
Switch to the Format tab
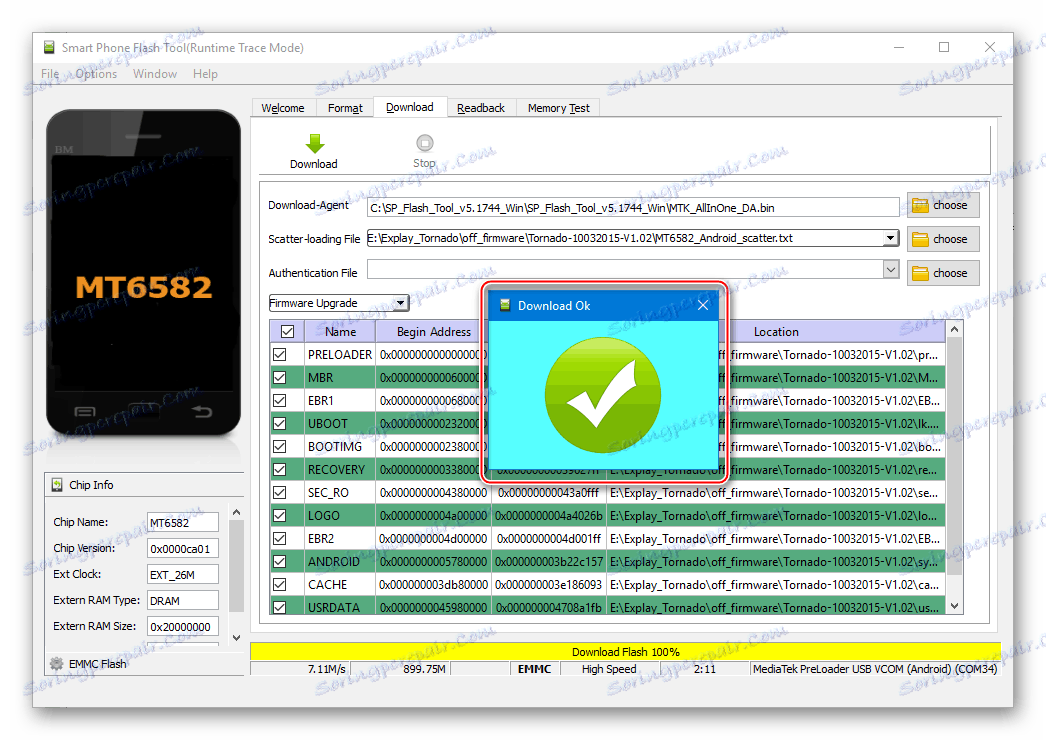[345, 108]
